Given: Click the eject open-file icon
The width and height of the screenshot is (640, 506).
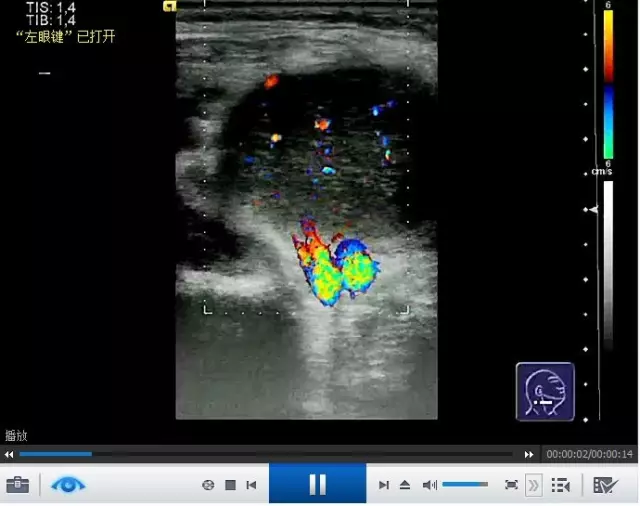Looking at the screenshot, I should (x=405, y=485).
